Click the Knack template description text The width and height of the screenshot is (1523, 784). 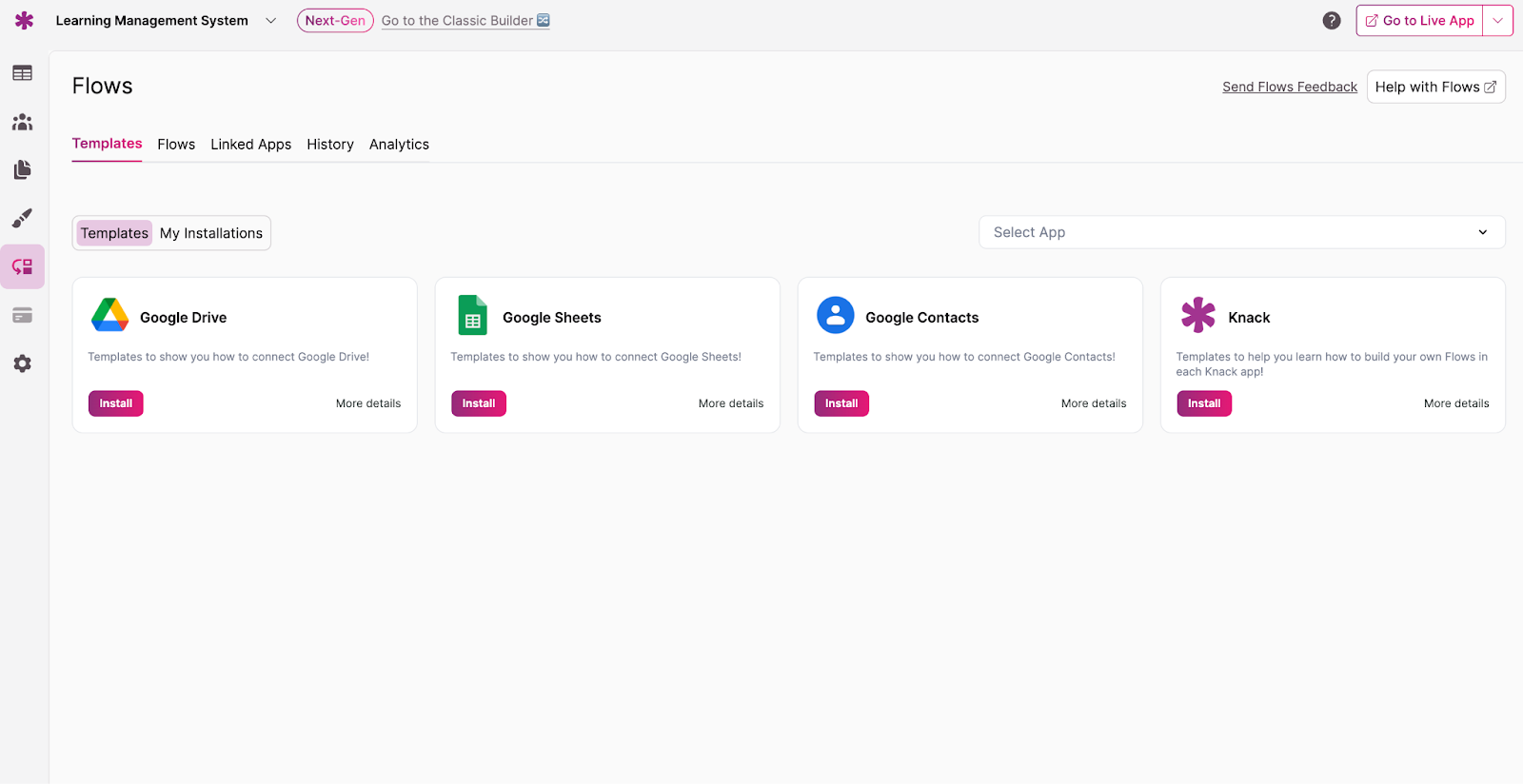1332,364
